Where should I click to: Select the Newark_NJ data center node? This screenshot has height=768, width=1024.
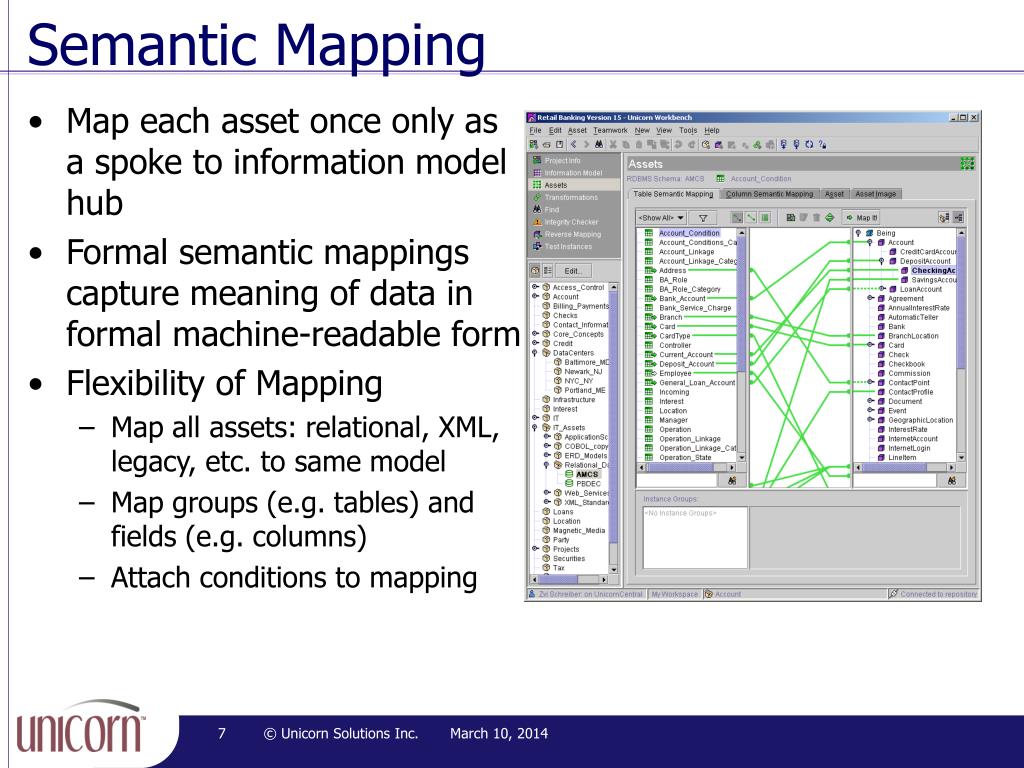click(583, 372)
